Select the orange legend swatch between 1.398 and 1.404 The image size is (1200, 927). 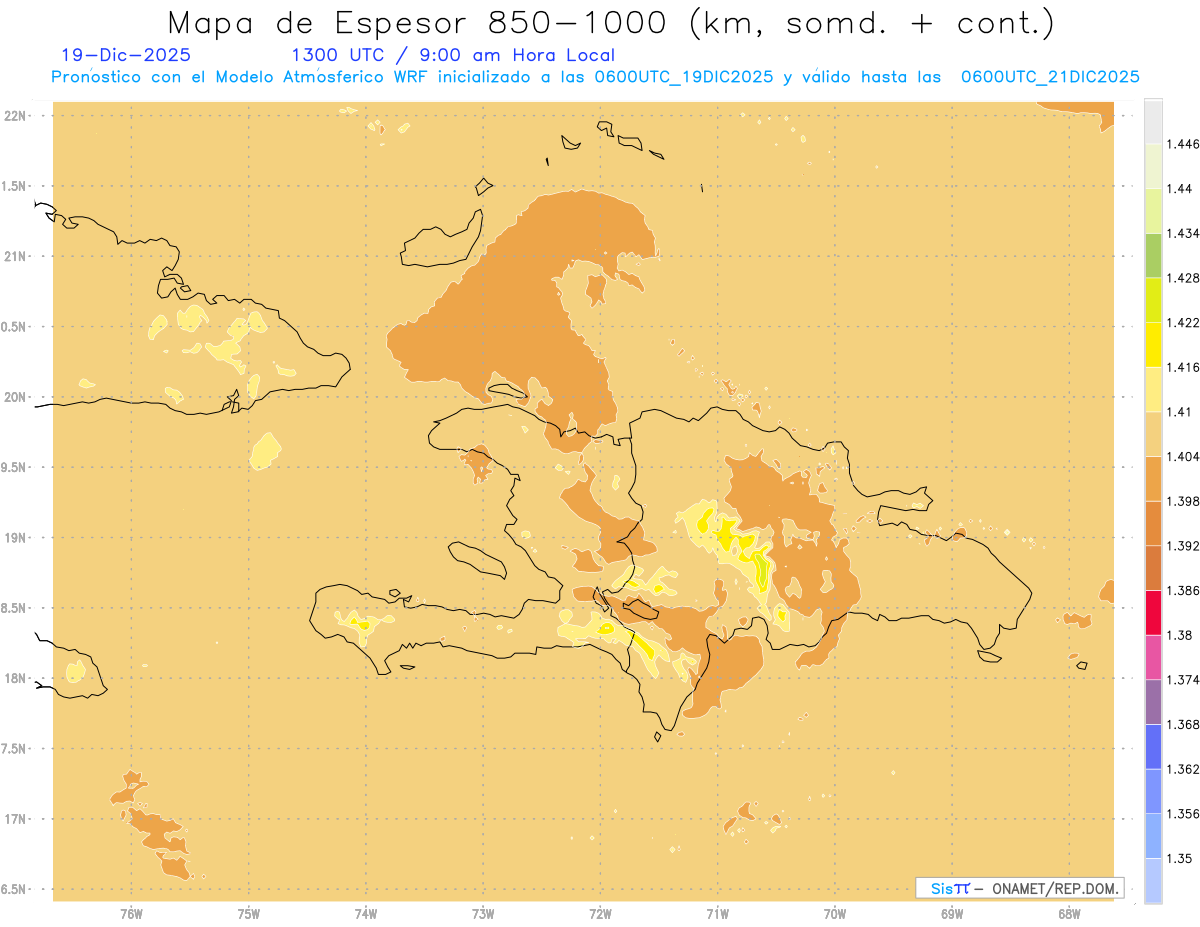[x=1153, y=478]
